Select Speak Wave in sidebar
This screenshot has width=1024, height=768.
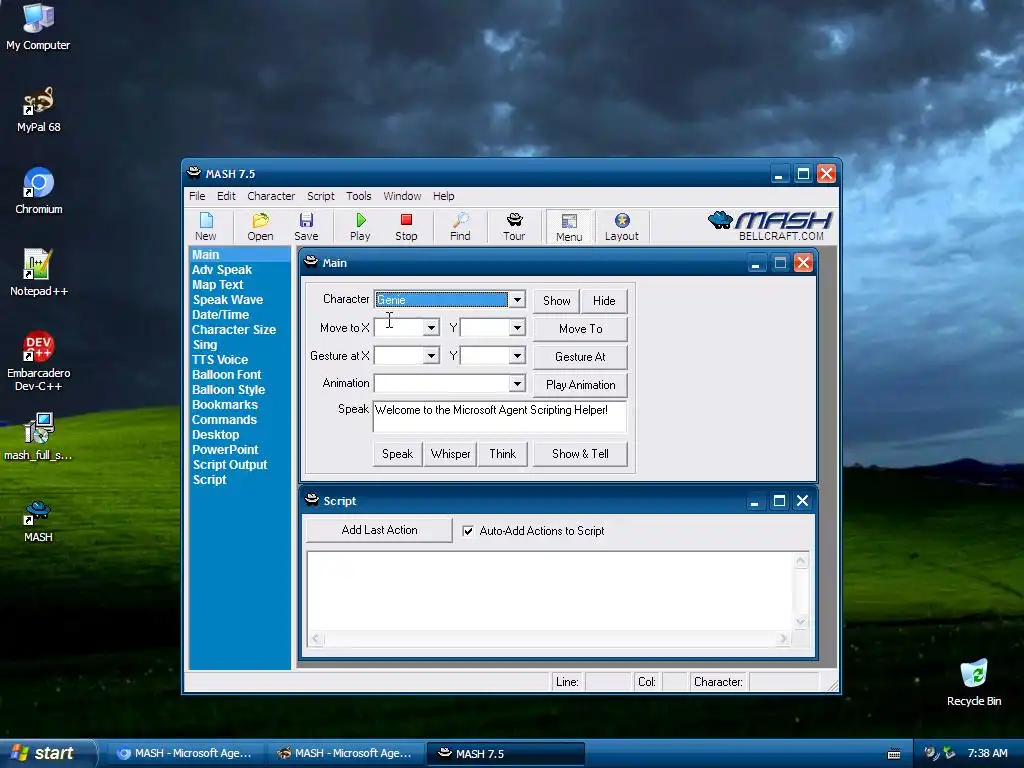coord(228,300)
